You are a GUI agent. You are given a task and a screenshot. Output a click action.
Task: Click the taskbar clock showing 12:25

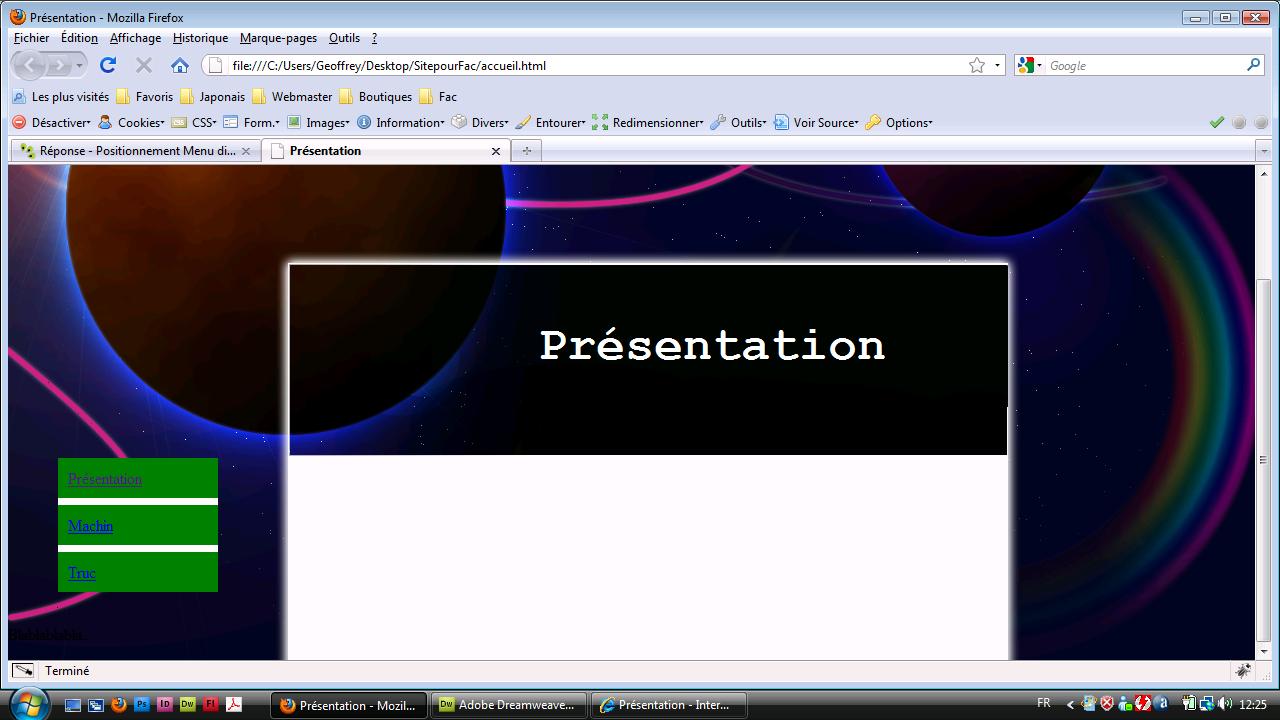pos(1252,704)
